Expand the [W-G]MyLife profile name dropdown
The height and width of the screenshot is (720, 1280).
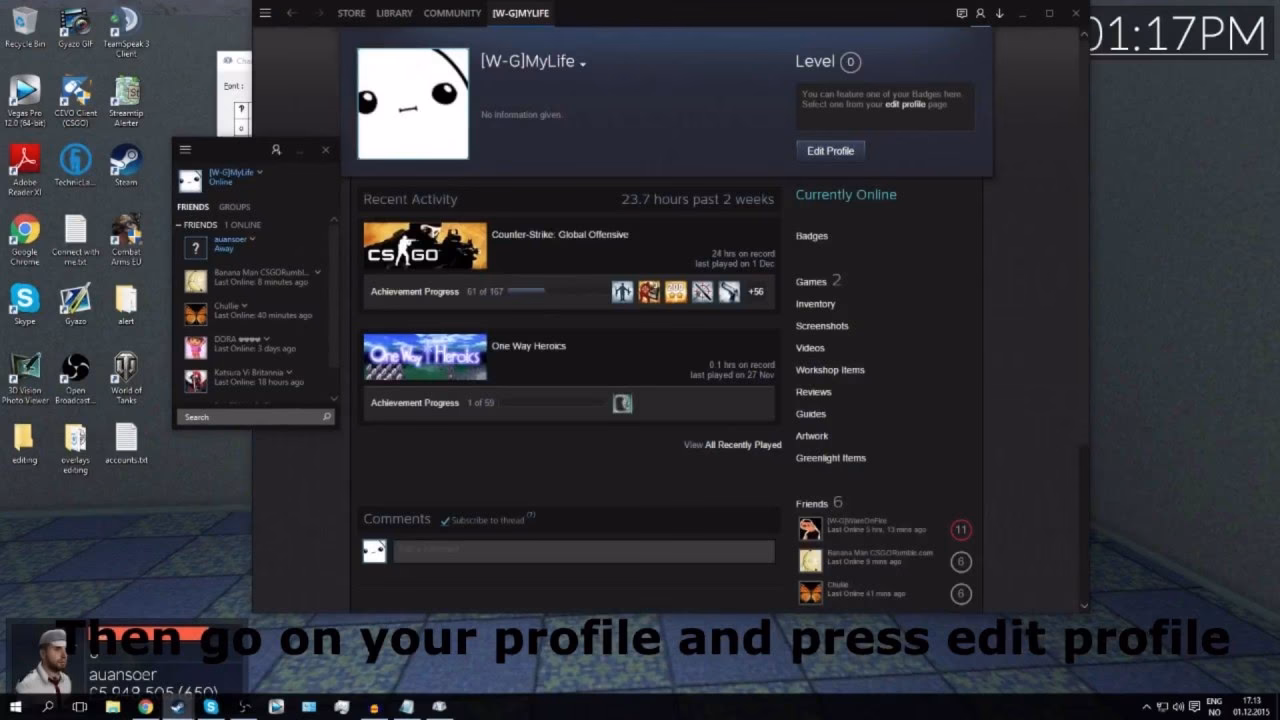click(x=582, y=64)
